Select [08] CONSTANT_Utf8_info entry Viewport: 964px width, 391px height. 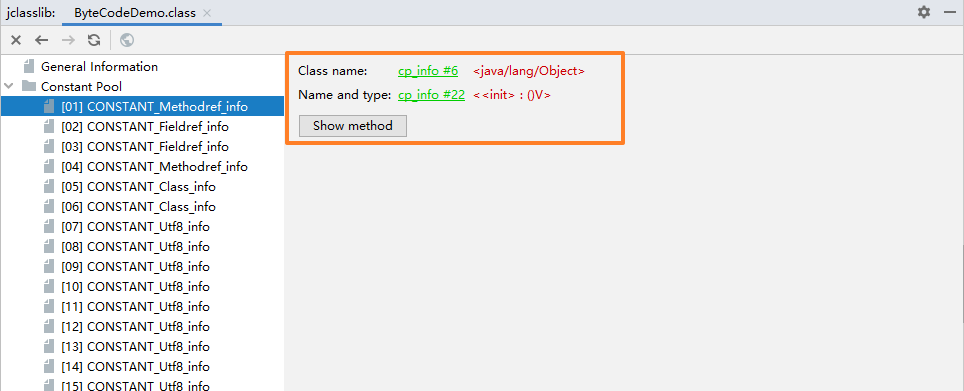135,247
